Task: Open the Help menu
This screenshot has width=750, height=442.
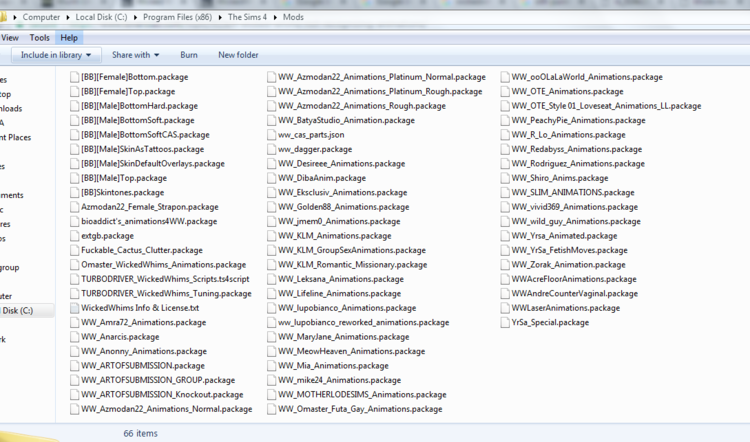Action: point(69,38)
